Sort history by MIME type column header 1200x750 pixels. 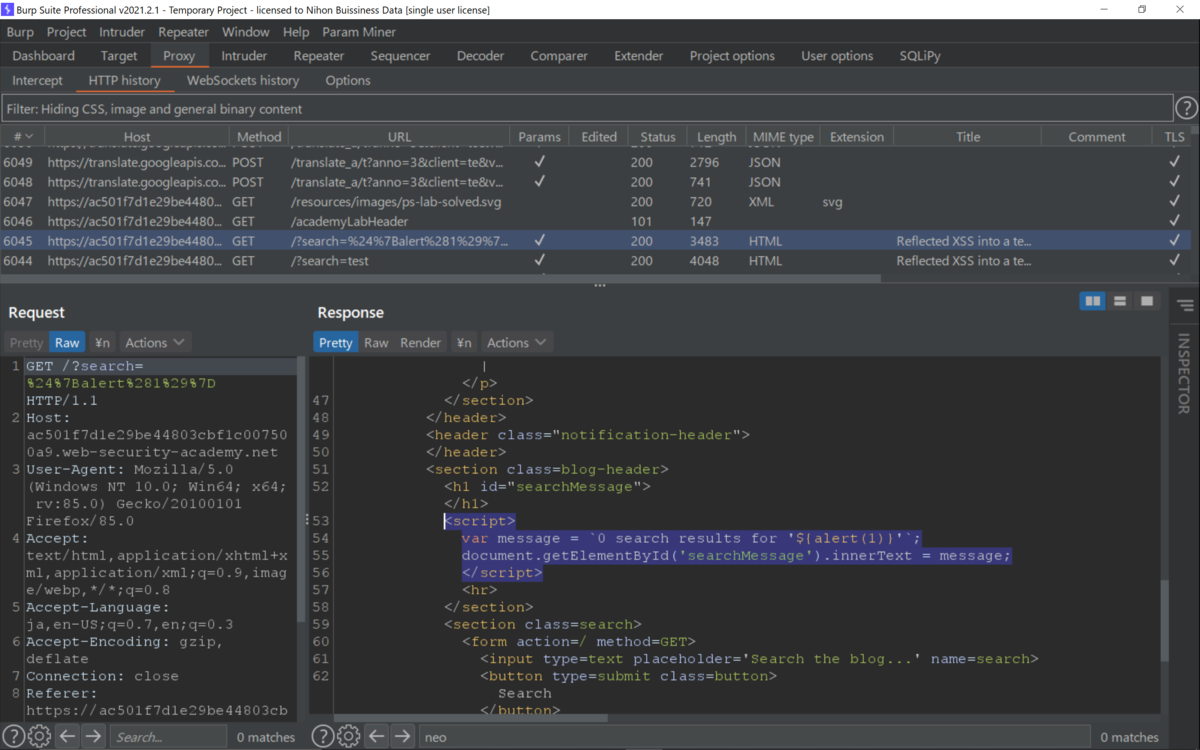coord(783,137)
